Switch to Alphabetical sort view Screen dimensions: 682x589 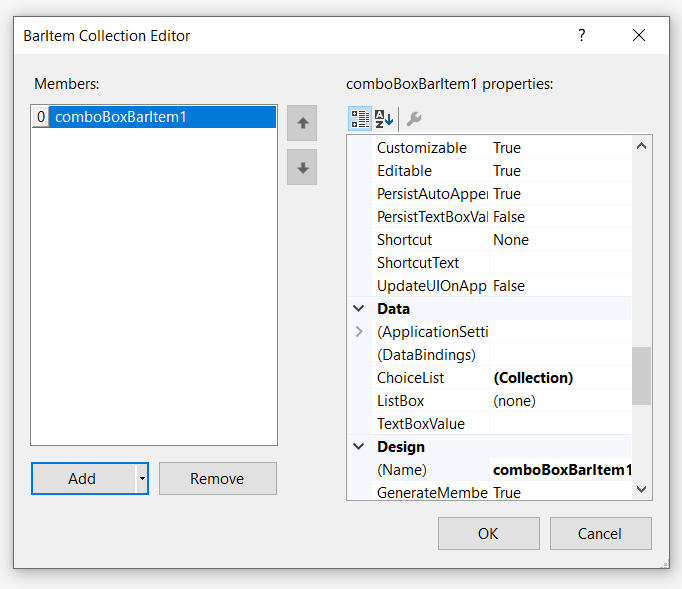coord(384,119)
